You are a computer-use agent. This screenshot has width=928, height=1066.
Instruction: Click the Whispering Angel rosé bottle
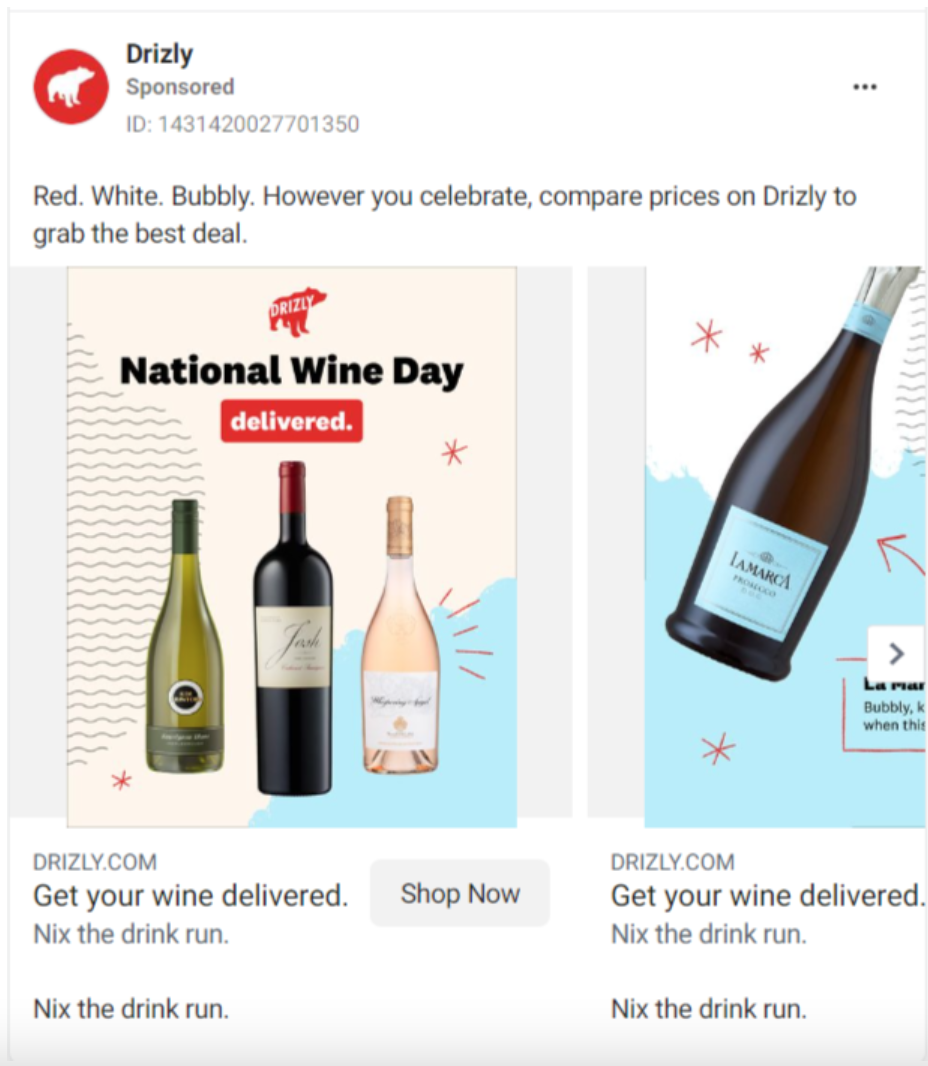[400, 635]
